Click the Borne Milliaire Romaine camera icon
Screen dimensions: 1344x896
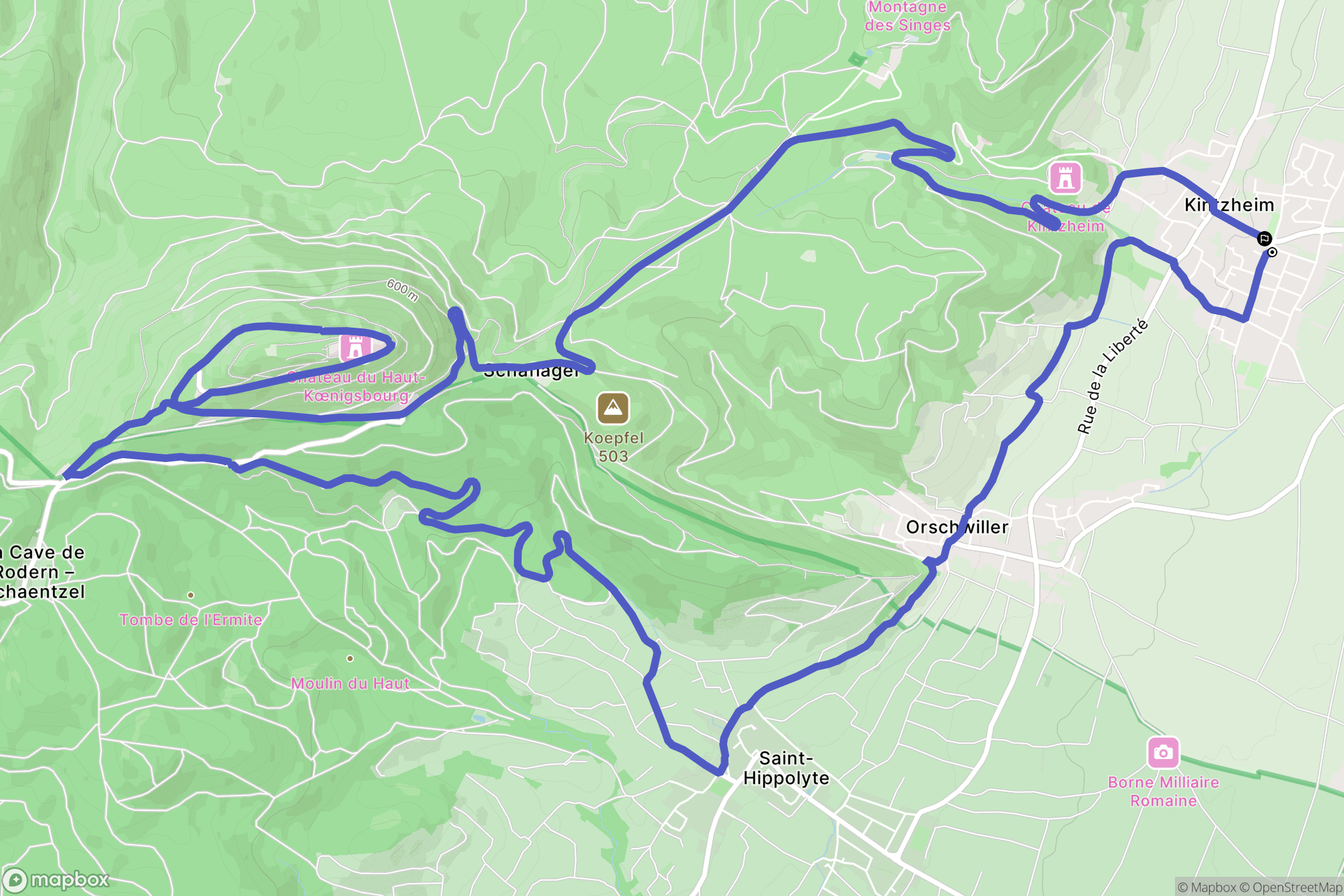1163,753
